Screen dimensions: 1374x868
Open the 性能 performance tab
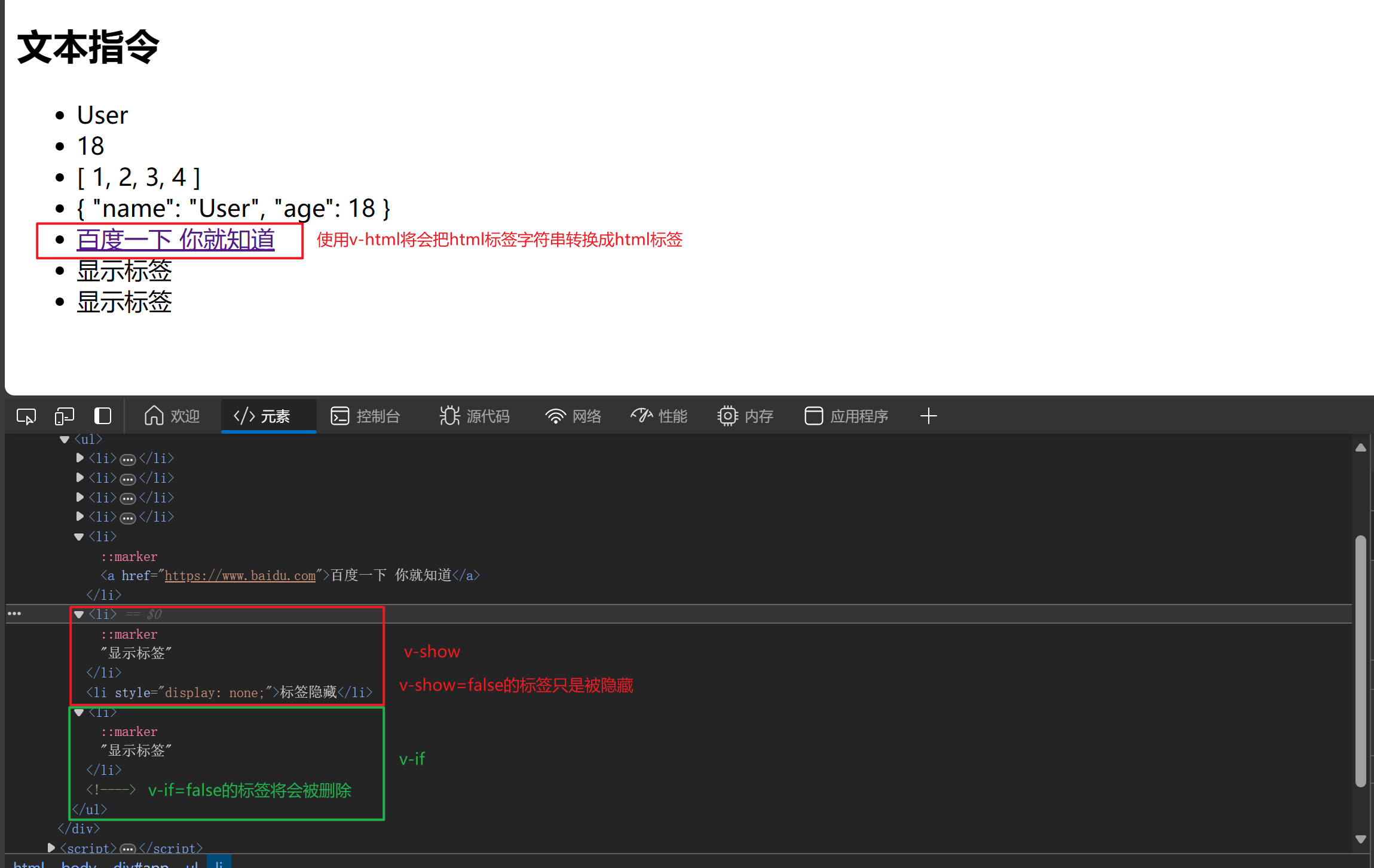(659, 416)
